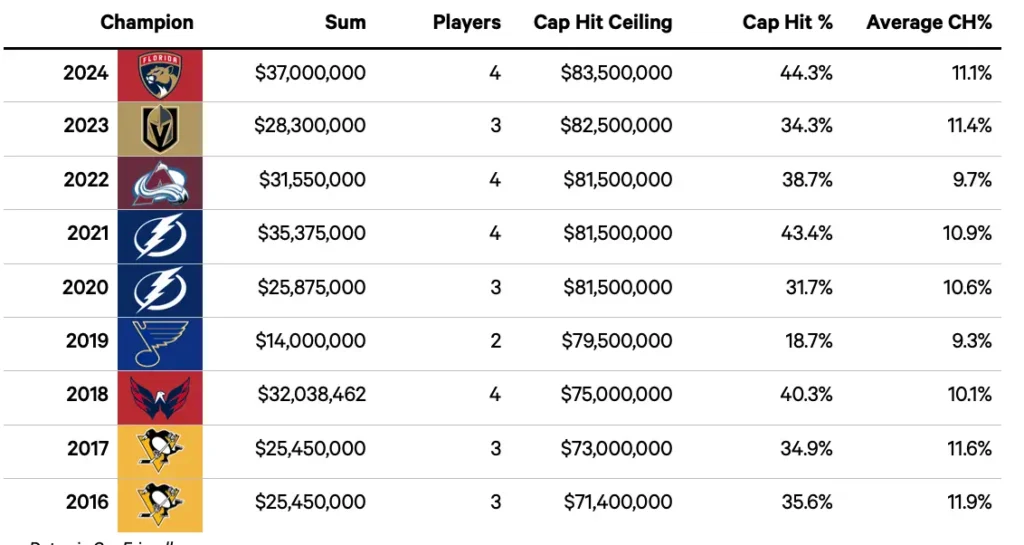This screenshot has width=1024, height=545.
Task: Click the Cap Hit % column header
Action: tap(787, 22)
